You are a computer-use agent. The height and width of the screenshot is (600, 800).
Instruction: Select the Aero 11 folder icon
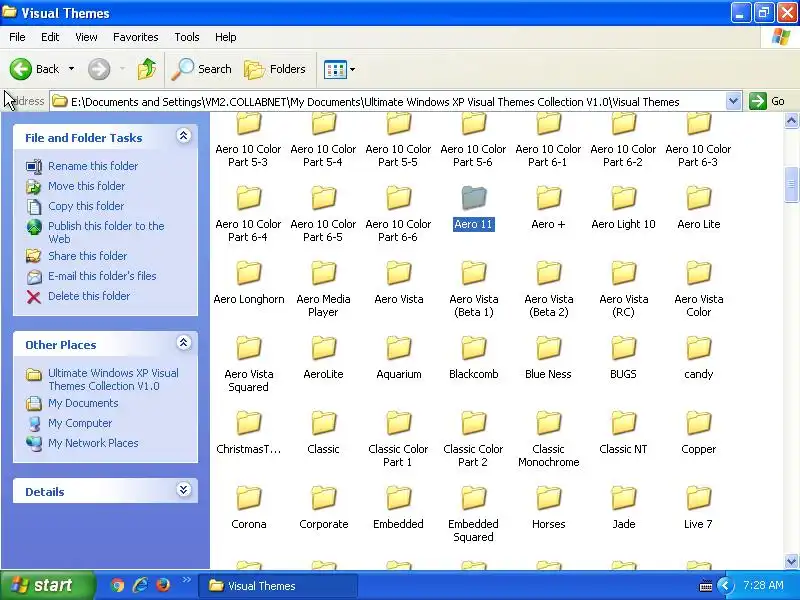474,198
